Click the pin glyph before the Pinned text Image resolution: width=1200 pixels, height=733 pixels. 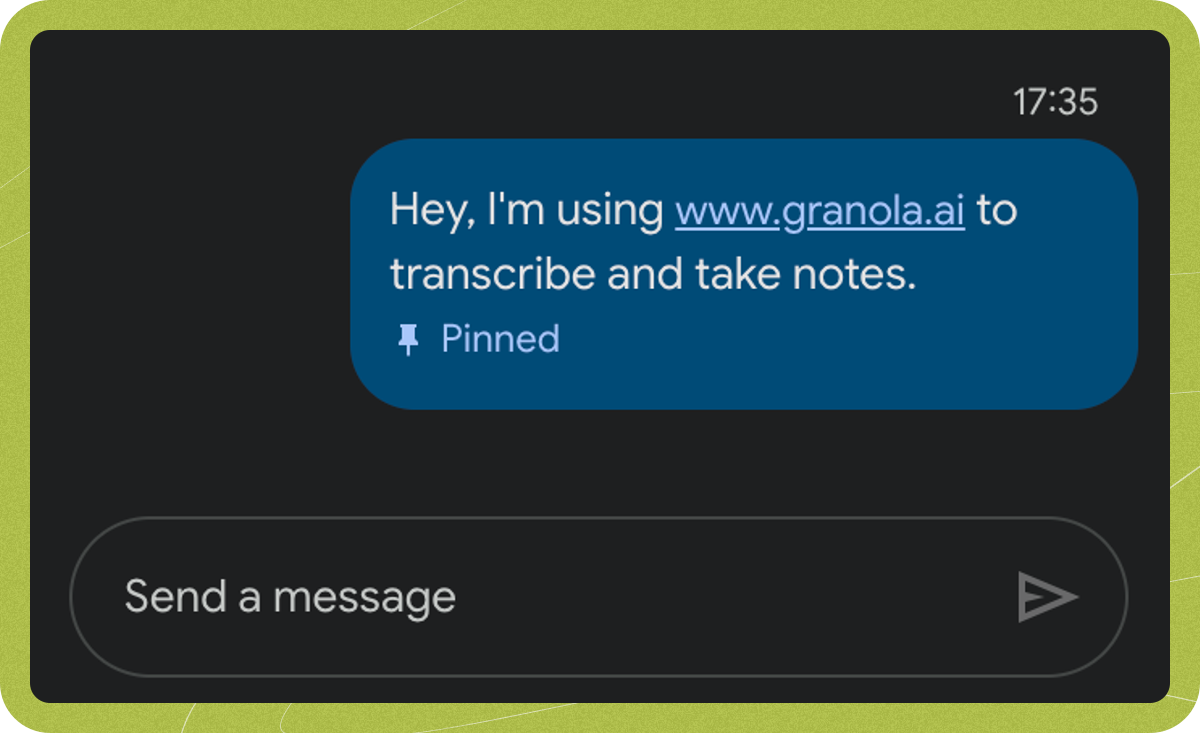pyautogui.click(x=410, y=339)
